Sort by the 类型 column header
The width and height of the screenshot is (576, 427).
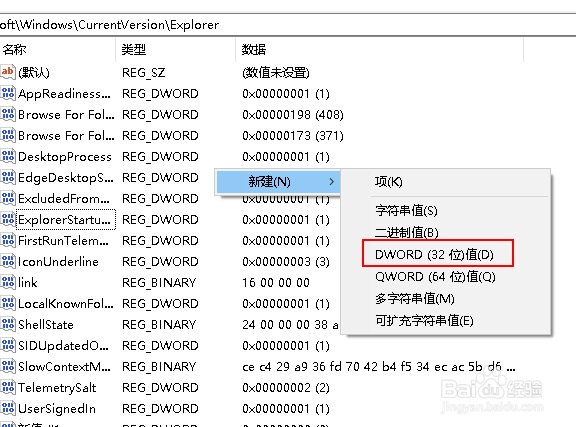(176, 49)
